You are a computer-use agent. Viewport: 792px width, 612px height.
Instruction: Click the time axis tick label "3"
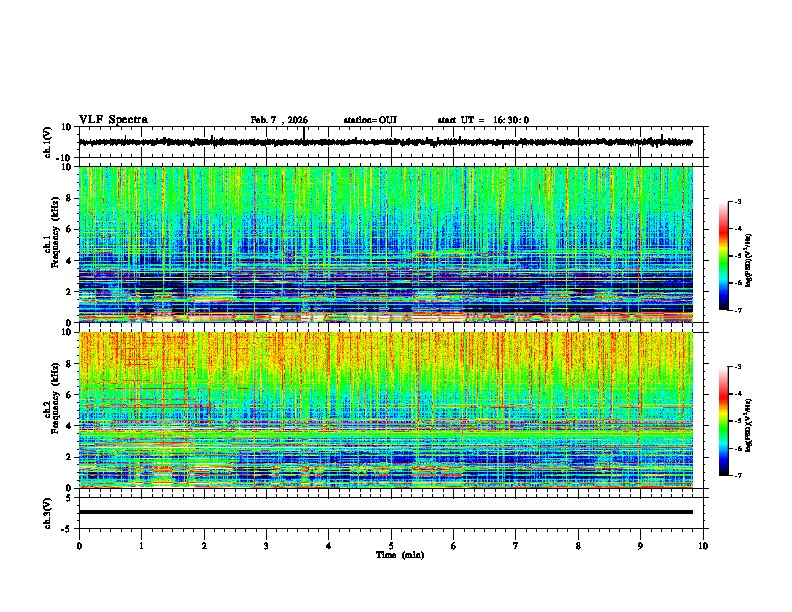(266, 546)
